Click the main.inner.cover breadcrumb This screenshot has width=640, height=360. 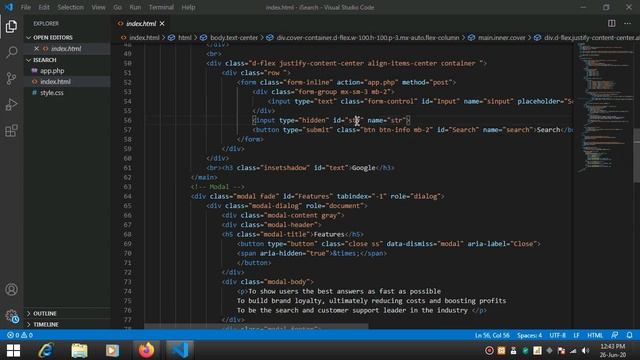coord(502,38)
